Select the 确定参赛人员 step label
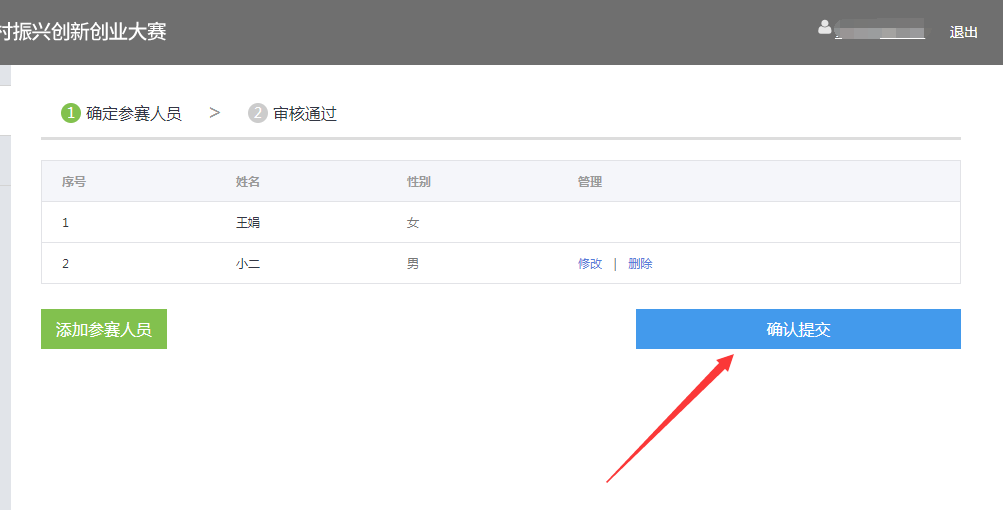This screenshot has height=510, width=1003. (x=134, y=114)
